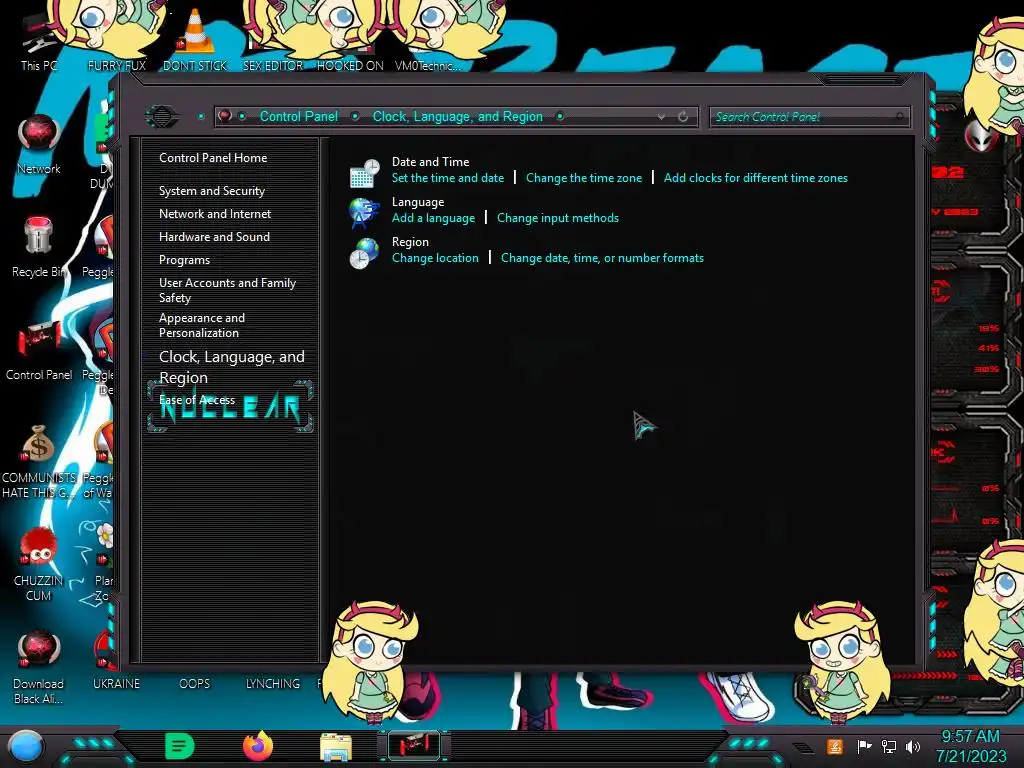1024x768 pixels.
Task: Click the Java tray icon
Action: click(x=835, y=746)
